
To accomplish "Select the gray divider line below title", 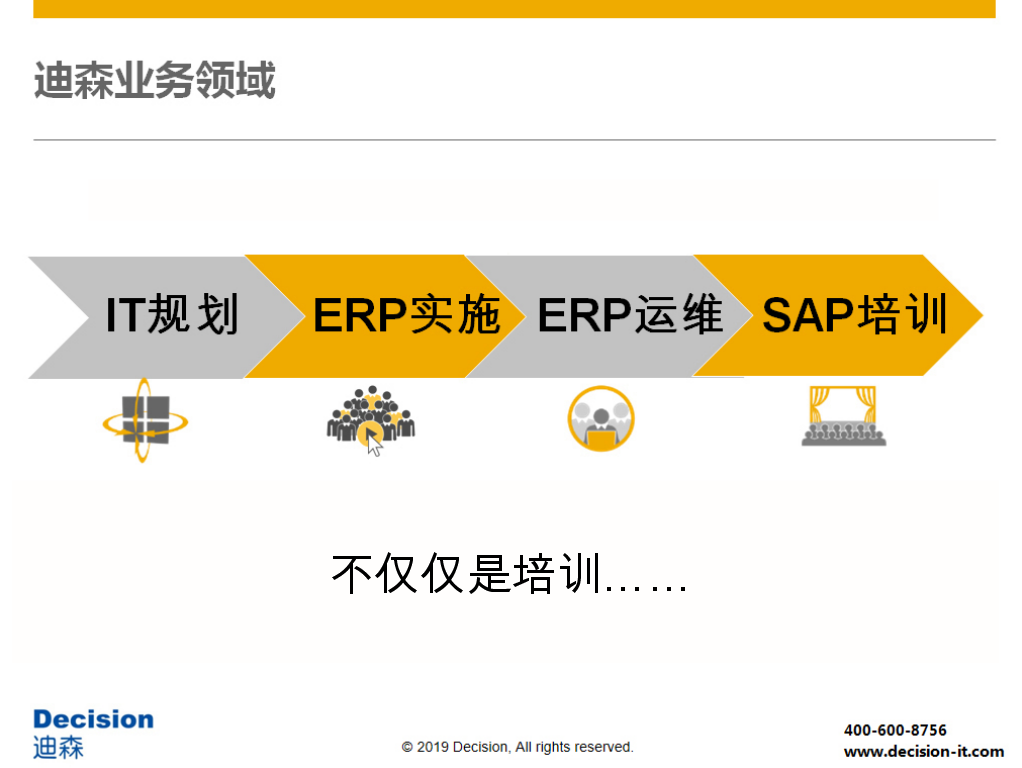I will tap(514, 140).
